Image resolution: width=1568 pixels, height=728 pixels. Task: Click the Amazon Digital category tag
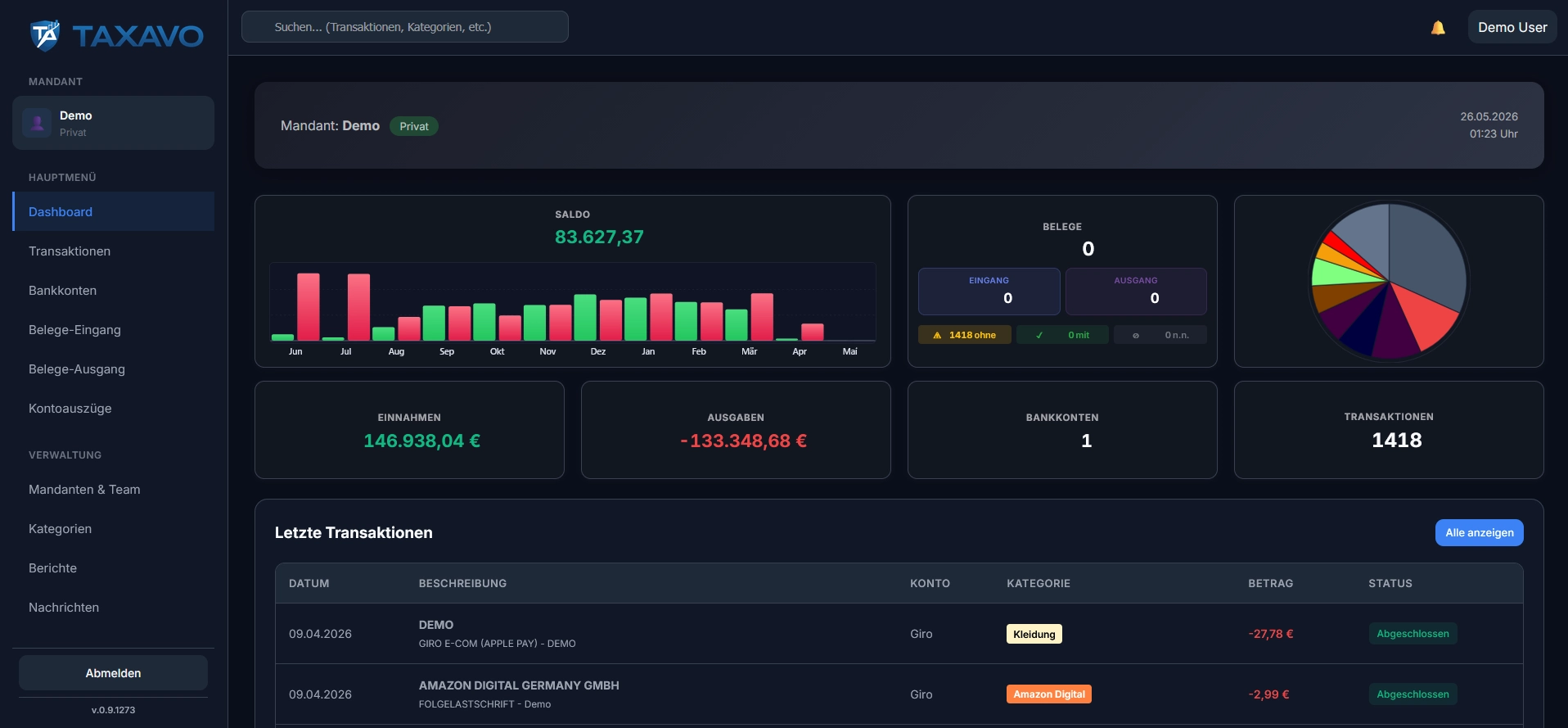click(x=1049, y=694)
